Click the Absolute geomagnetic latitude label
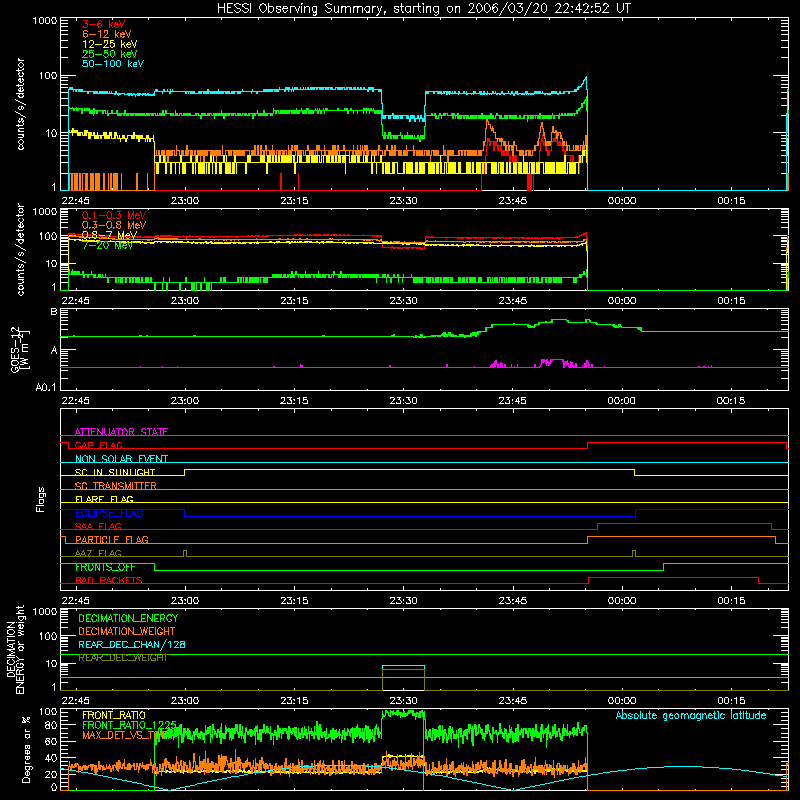Screen dimensions: 800x800 [x=691, y=715]
